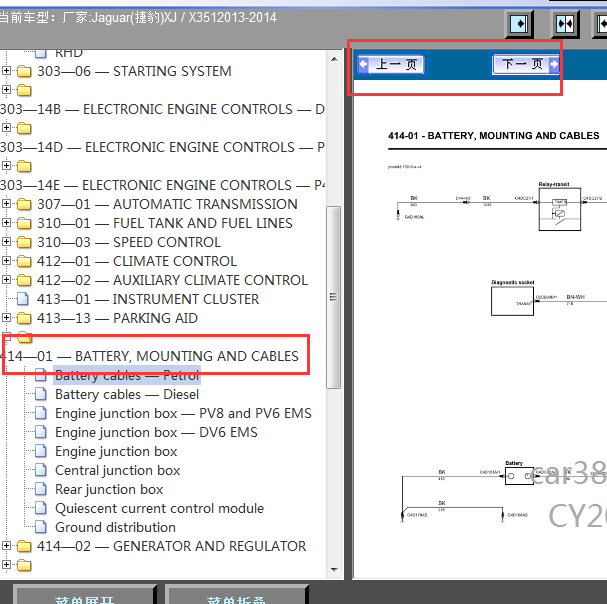Open Quiescent current control module diagram
607x604 pixels.
[x=159, y=508]
